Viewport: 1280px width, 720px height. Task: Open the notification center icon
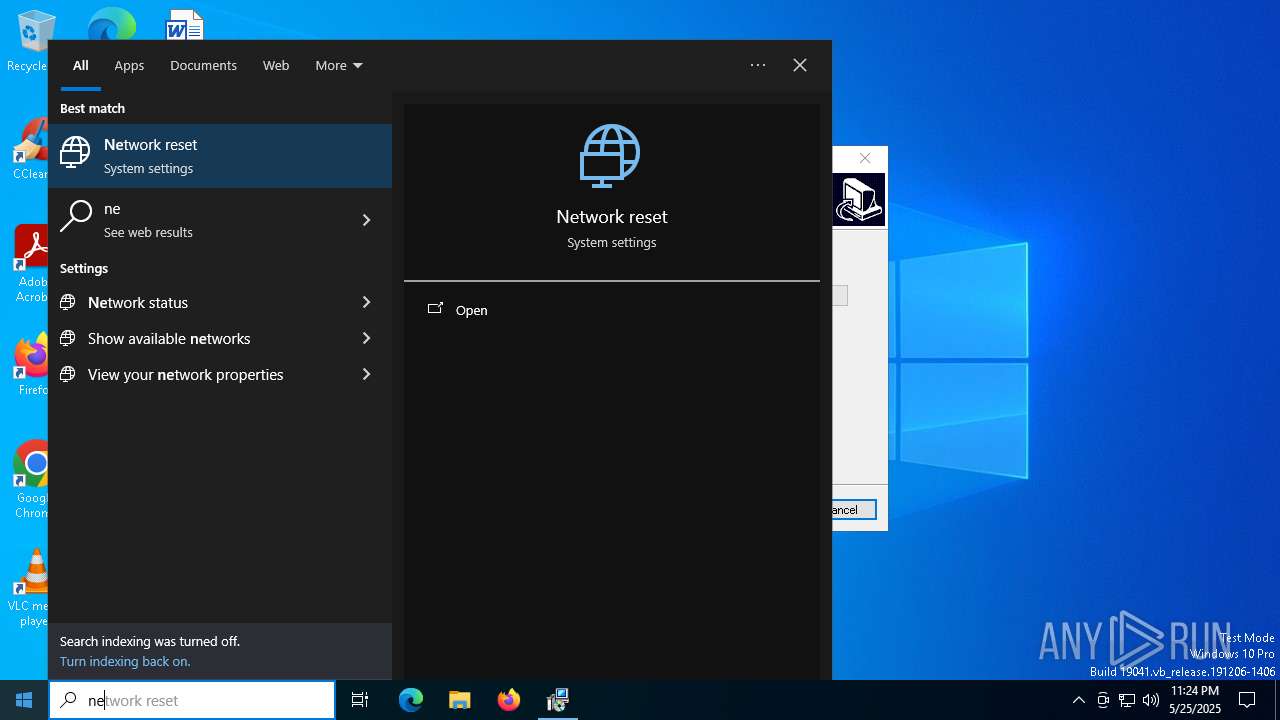click(x=1247, y=700)
